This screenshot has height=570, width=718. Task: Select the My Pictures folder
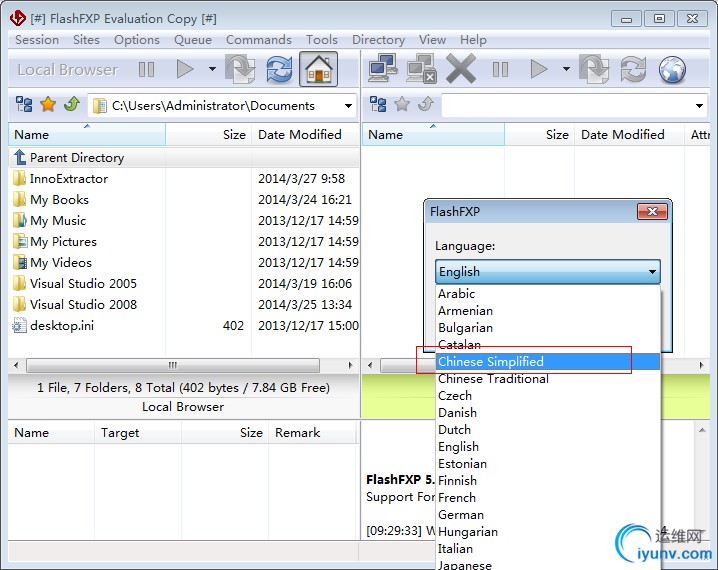184,242
